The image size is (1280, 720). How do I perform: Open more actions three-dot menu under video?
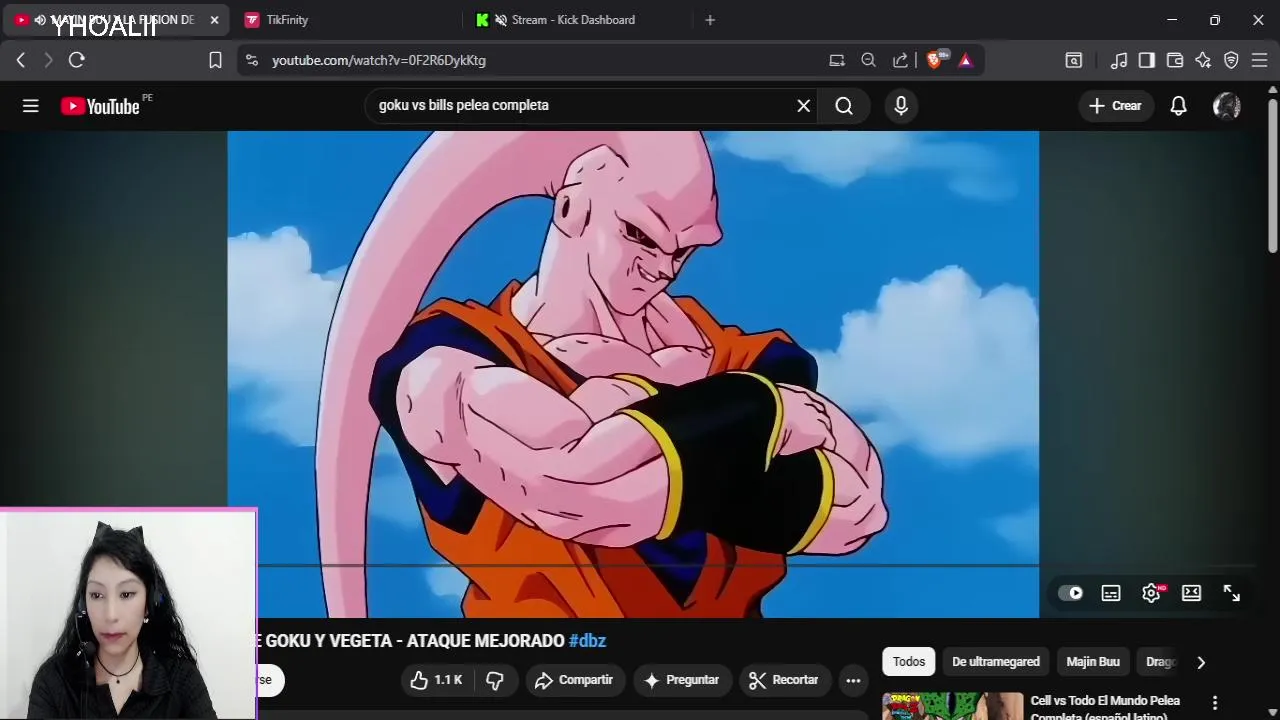[x=853, y=680]
